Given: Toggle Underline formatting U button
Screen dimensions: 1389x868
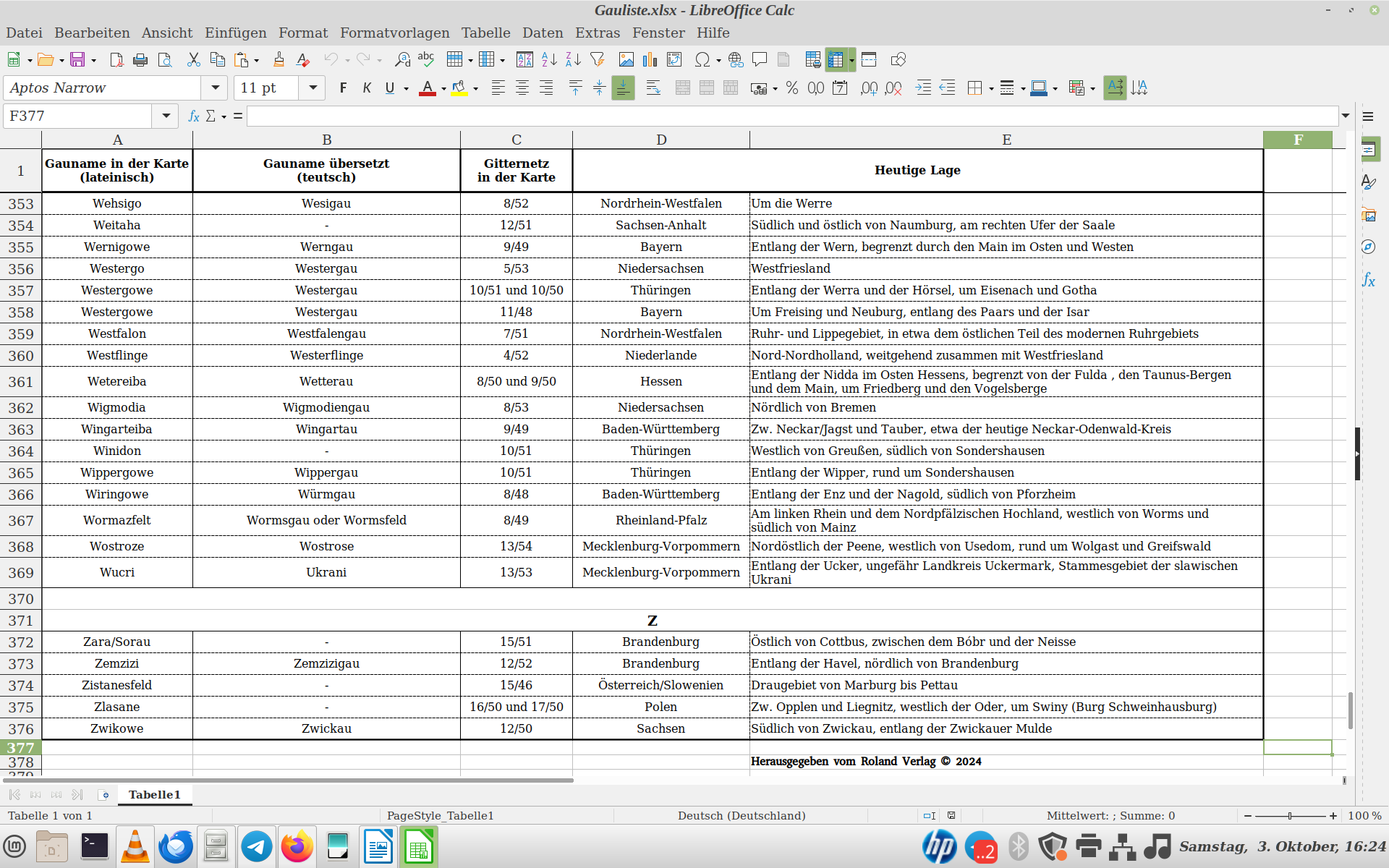Looking at the screenshot, I should [390, 88].
